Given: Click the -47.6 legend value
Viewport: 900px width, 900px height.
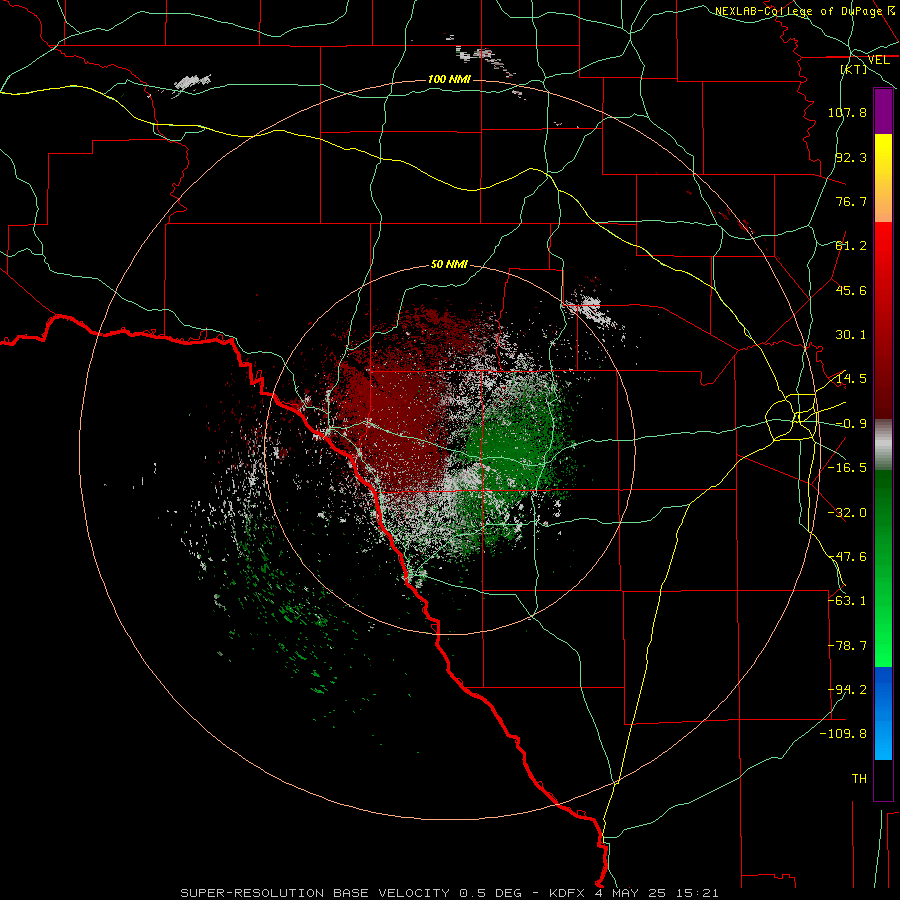Looking at the screenshot, I should [847, 557].
